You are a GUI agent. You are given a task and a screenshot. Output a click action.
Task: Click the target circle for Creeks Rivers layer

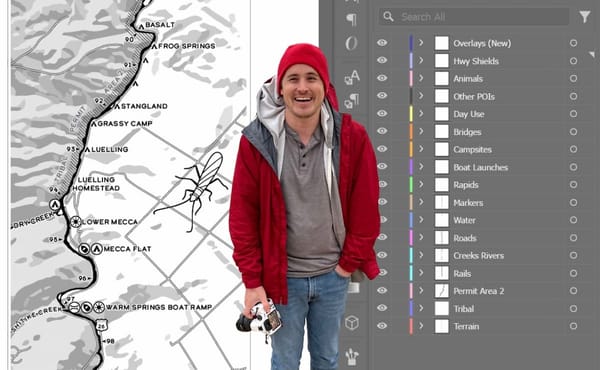point(573,255)
